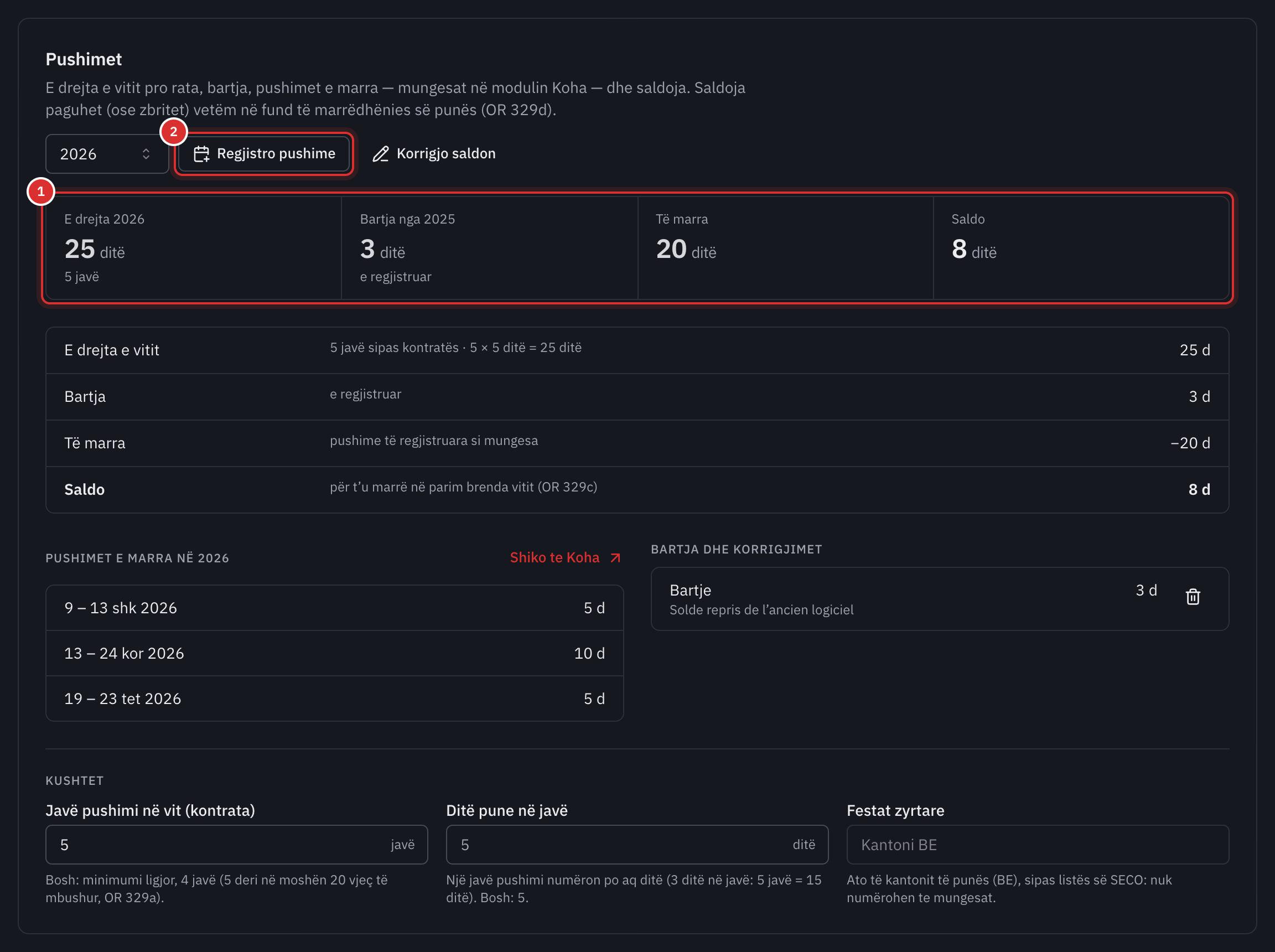Focus the Javë pushimi në vit field
Screen dimensions: 1275x952
236,844
